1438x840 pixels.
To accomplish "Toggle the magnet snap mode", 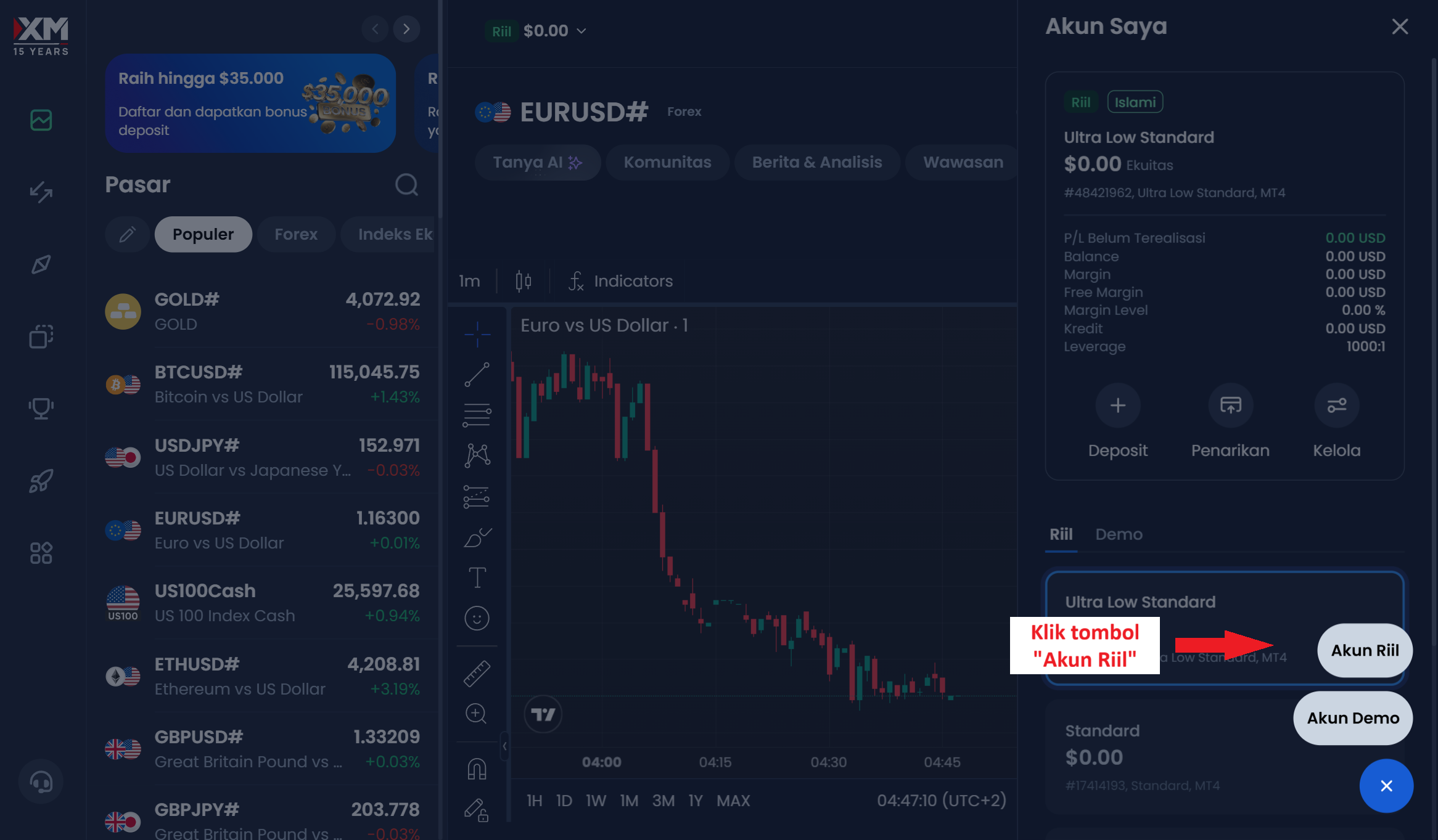I will [x=477, y=769].
